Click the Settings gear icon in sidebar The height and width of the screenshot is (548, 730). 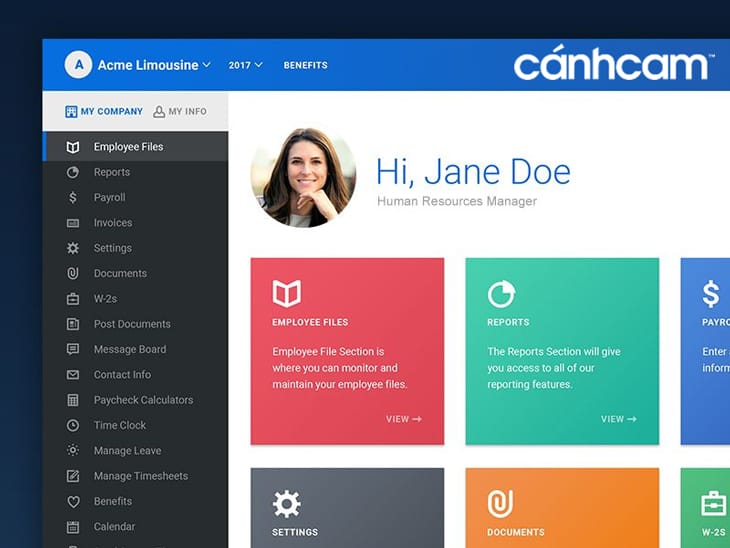[x=73, y=248]
